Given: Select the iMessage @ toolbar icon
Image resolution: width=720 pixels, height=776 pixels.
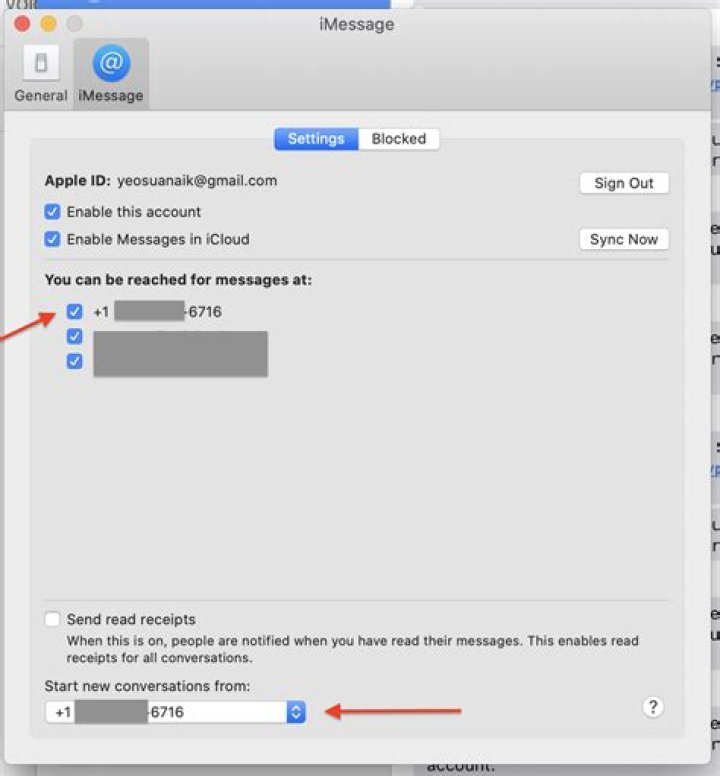Looking at the screenshot, I should tap(111, 75).
